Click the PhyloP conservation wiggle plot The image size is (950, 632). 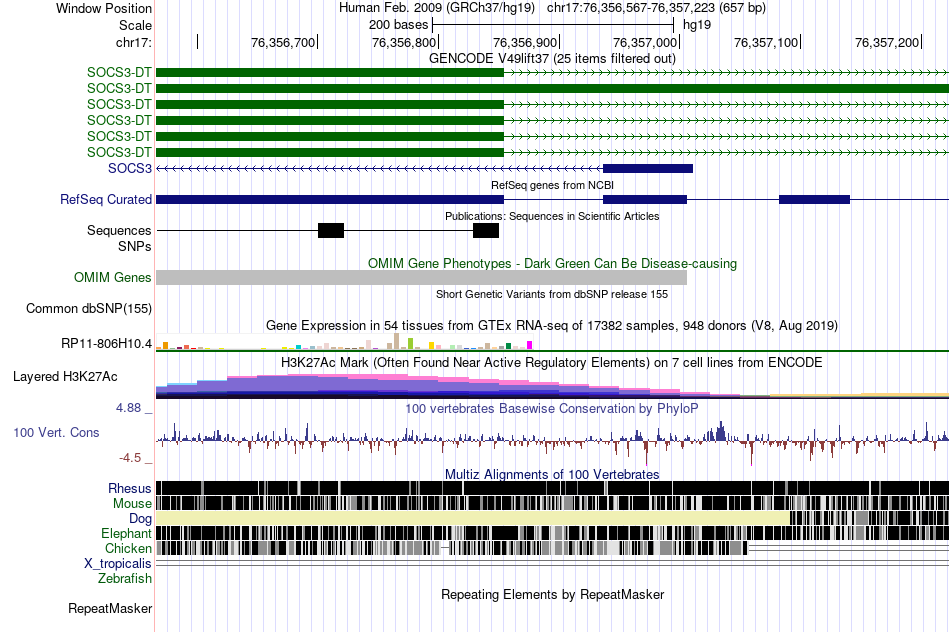tap(552, 441)
